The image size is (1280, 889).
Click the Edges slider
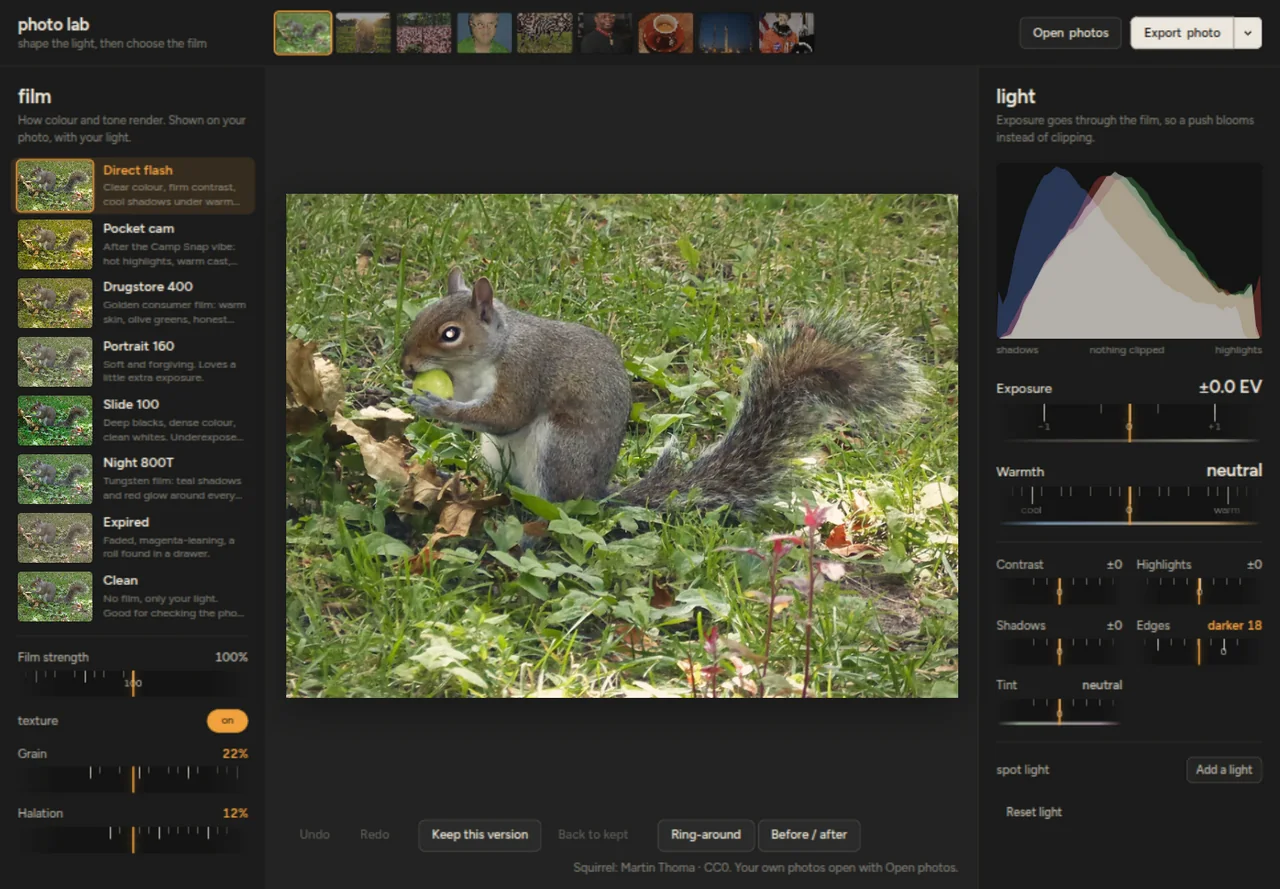1199,651
